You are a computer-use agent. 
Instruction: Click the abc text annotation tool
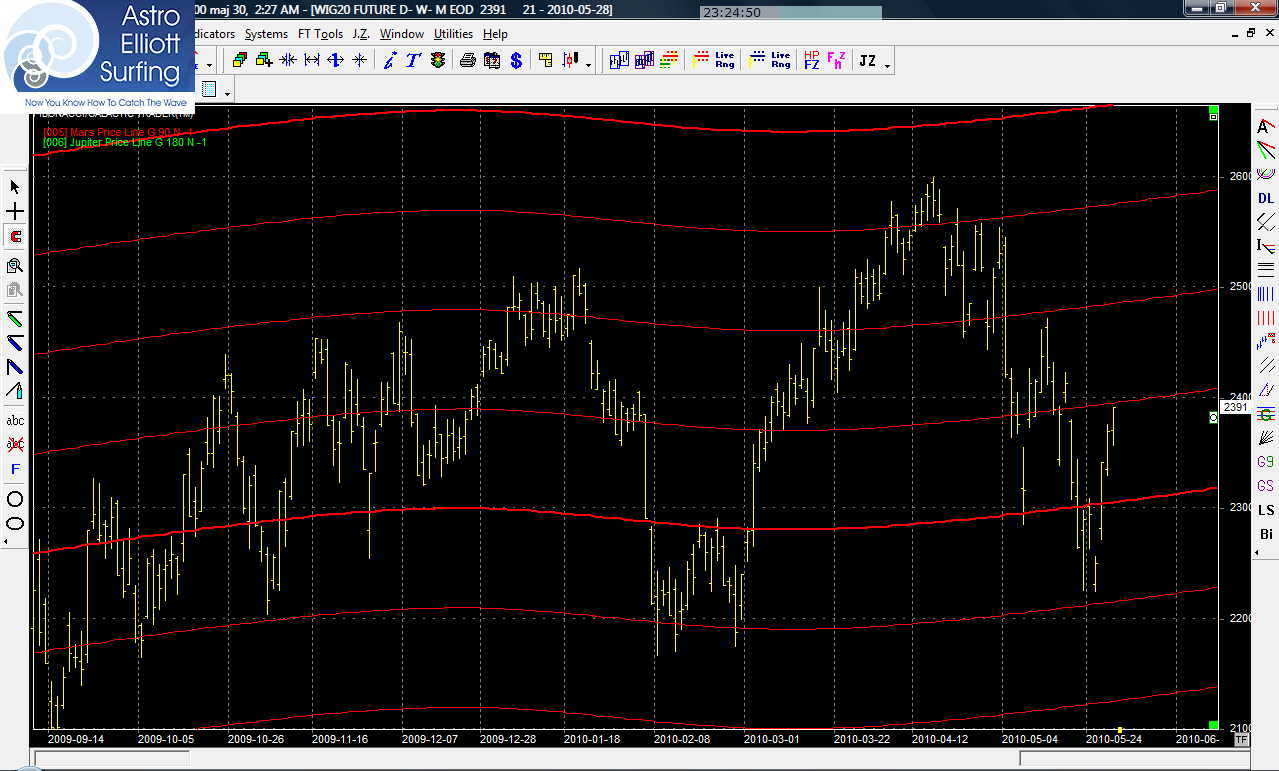click(15, 420)
